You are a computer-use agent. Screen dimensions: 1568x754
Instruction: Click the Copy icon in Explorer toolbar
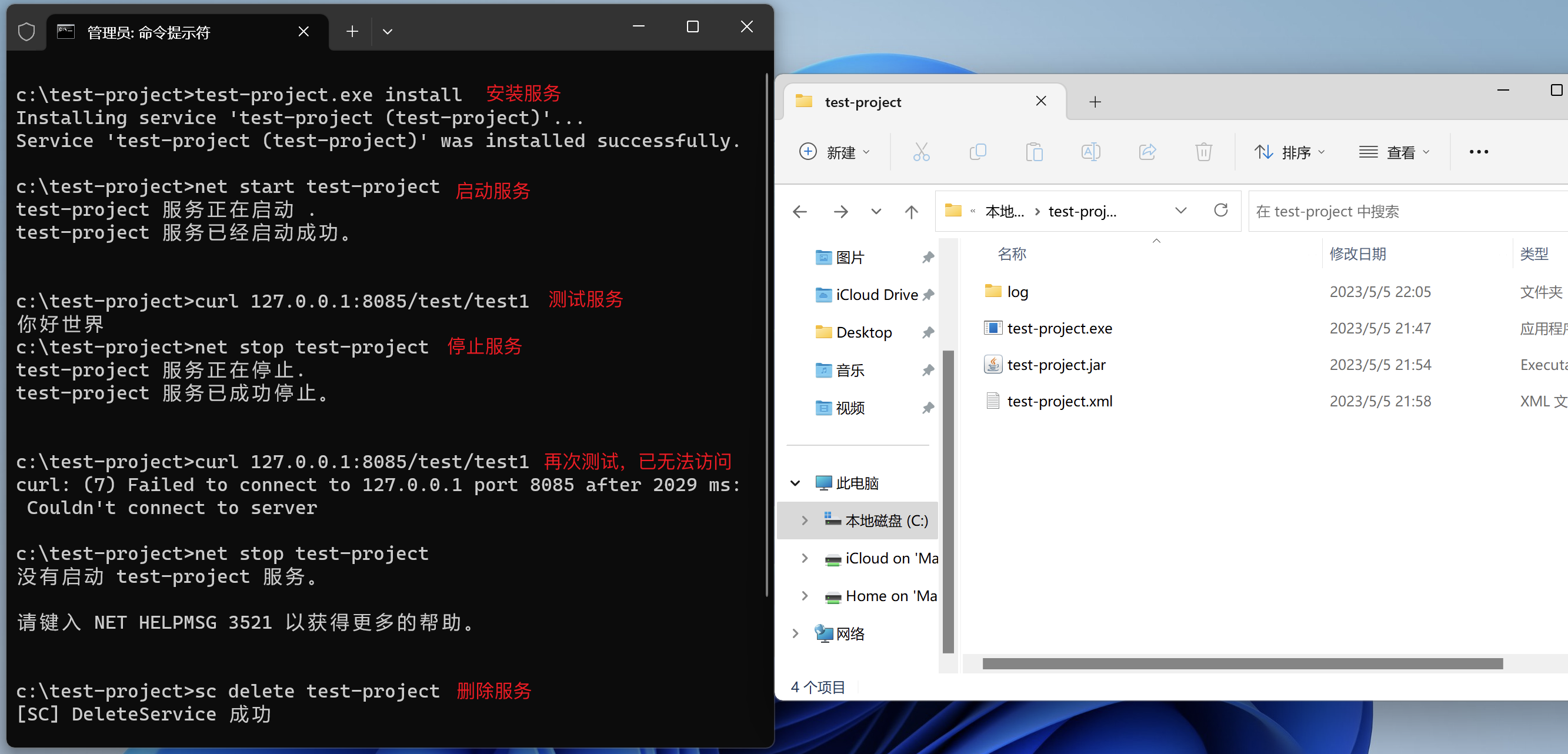pos(978,152)
